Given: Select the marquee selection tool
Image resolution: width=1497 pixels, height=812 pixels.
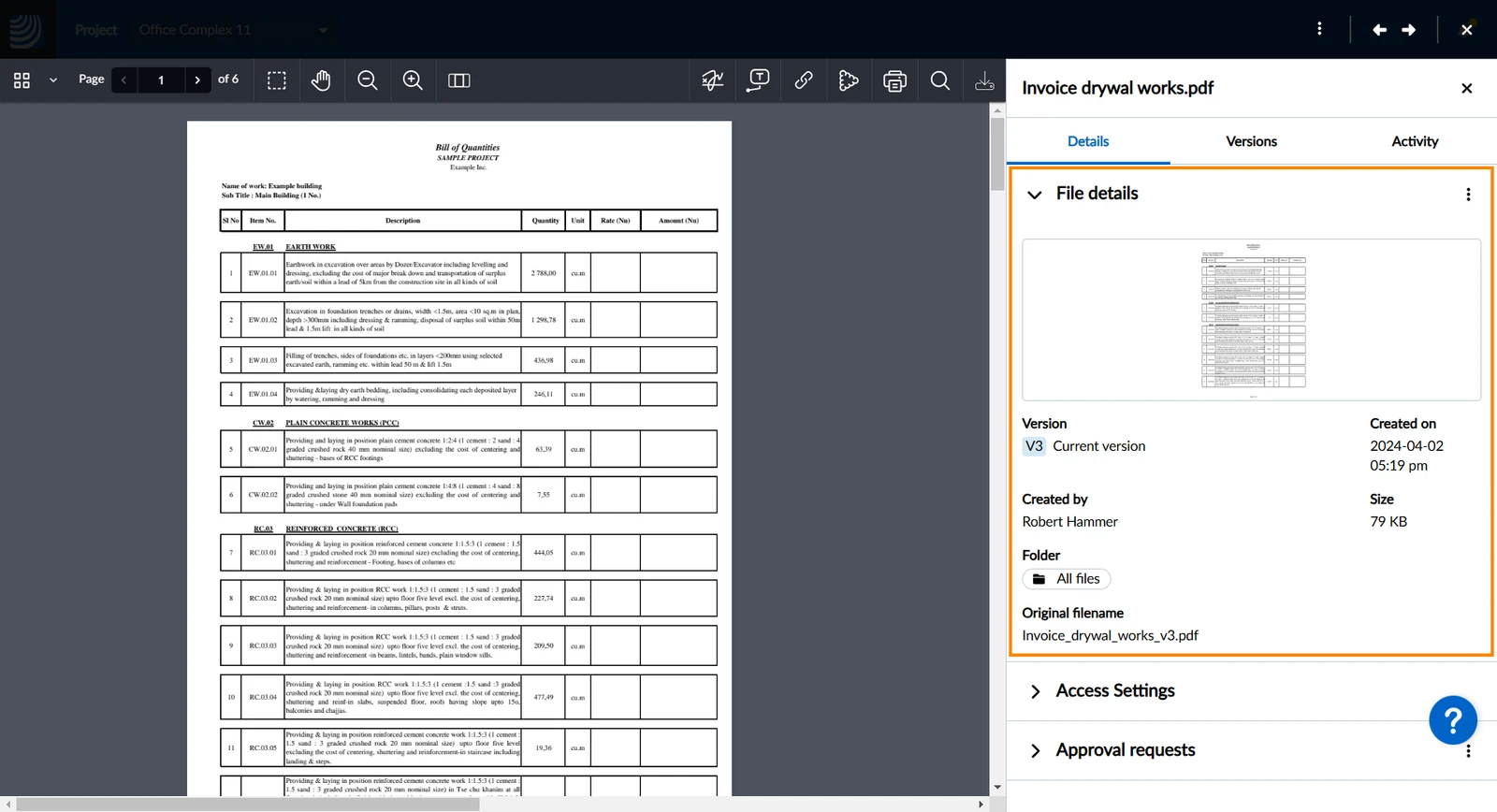Looking at the screenshot, I should pos(276,80).
